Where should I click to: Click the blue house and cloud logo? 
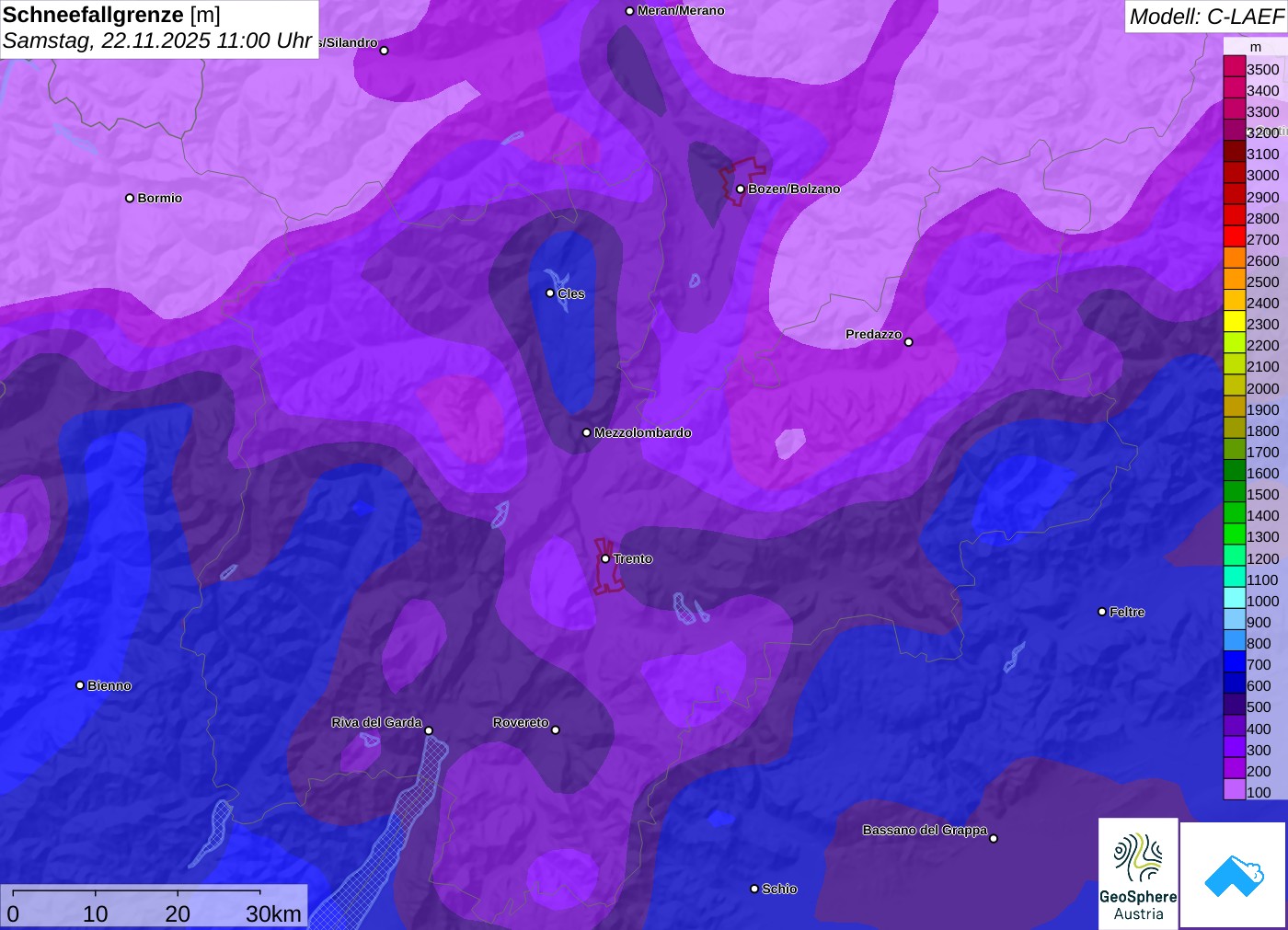pyautogui.click(x=1233, y=875)
